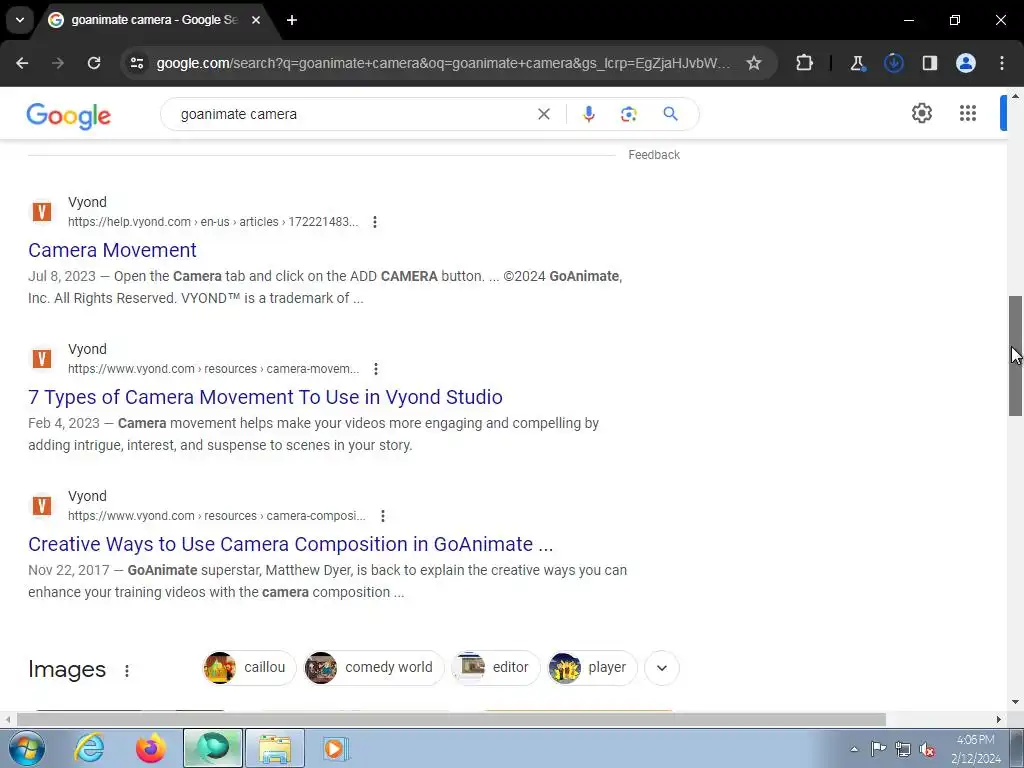Open more options for 7 Types result

376,369
